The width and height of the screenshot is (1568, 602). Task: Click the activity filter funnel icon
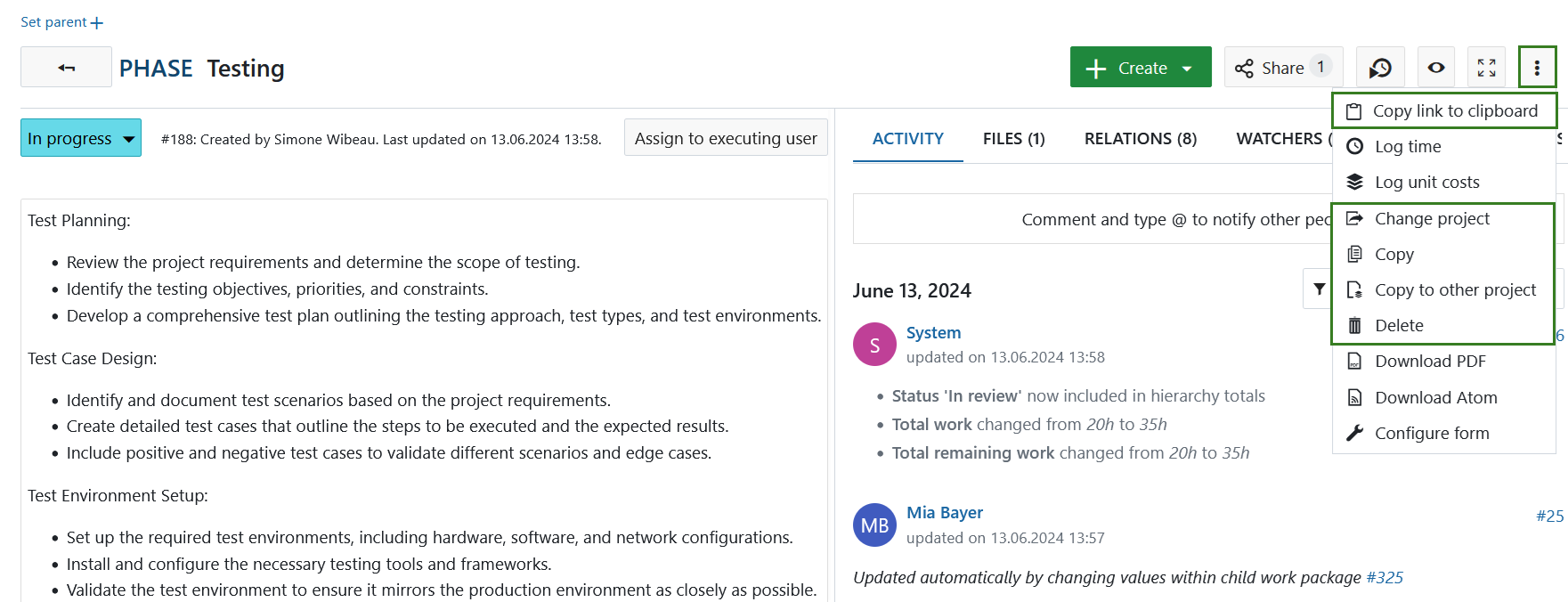1319,289
